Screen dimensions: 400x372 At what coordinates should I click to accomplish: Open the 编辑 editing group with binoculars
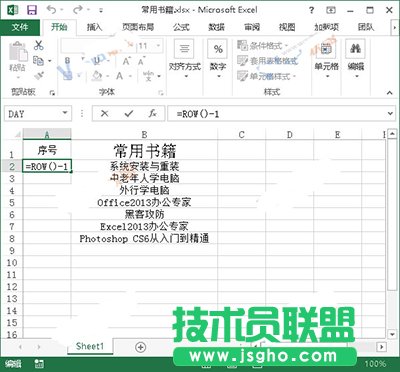pyautogui.click(x=356, y=59)
